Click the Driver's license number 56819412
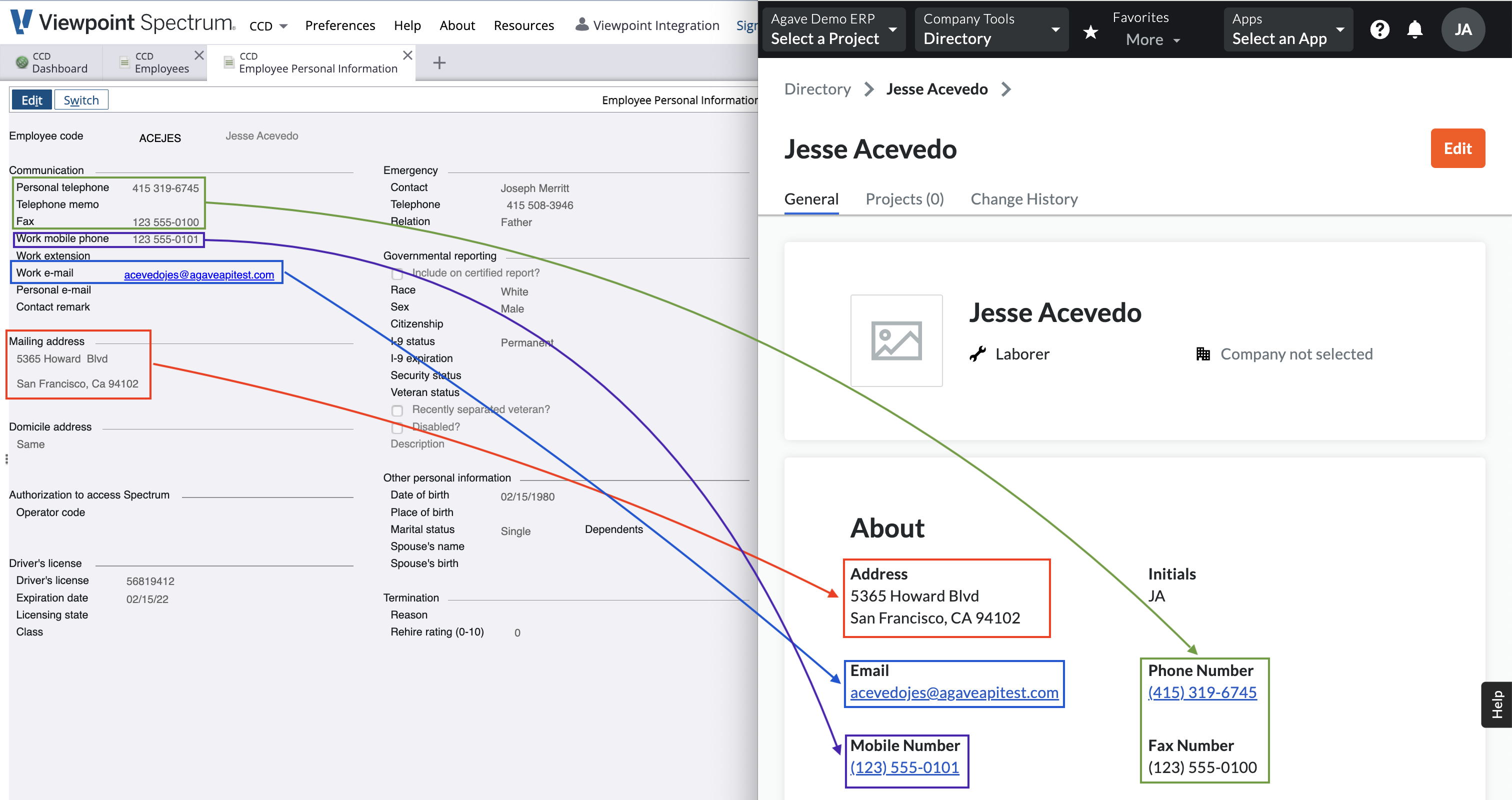This screenshot has width=1512, height=800. [150, 581]
